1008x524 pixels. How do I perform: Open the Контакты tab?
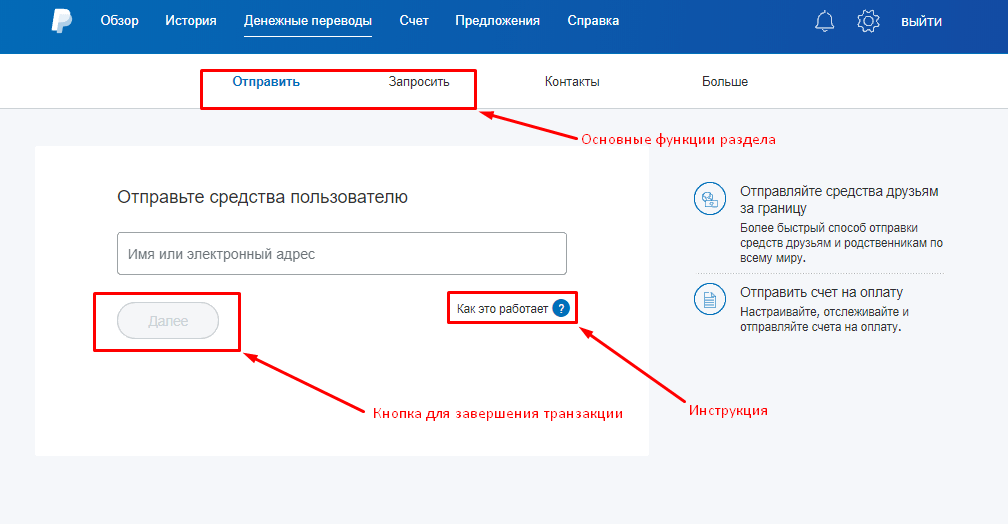click(572, 82)
